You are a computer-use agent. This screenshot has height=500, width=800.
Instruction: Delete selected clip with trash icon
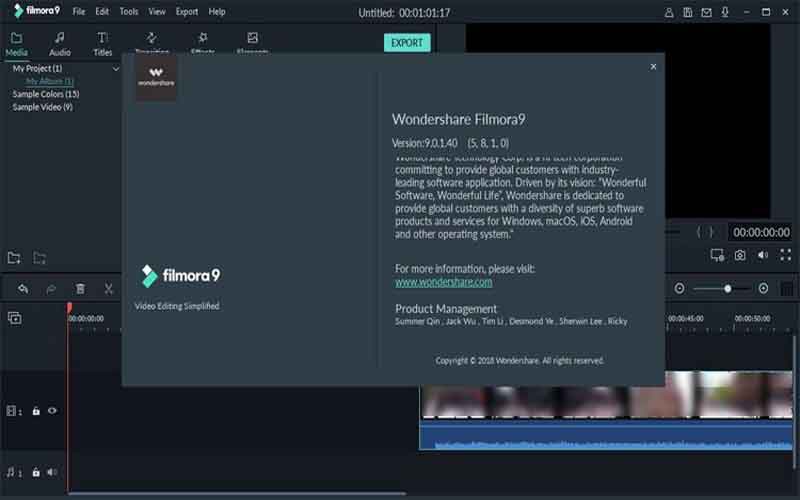(80, 289)
